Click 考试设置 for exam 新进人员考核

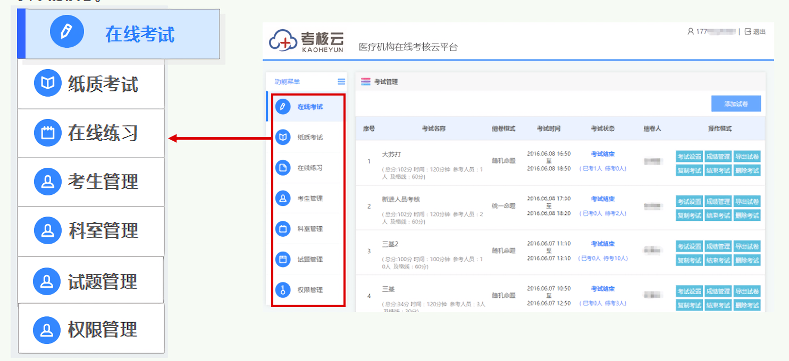click(689, 201)
